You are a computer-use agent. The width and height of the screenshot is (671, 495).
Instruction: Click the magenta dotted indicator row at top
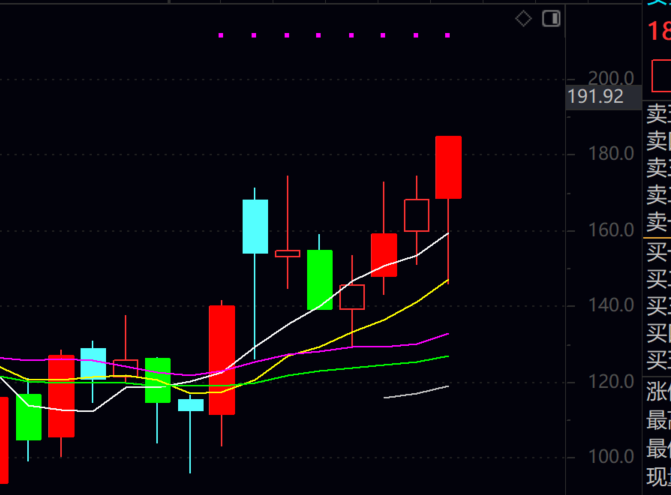[x=335, y=36]
